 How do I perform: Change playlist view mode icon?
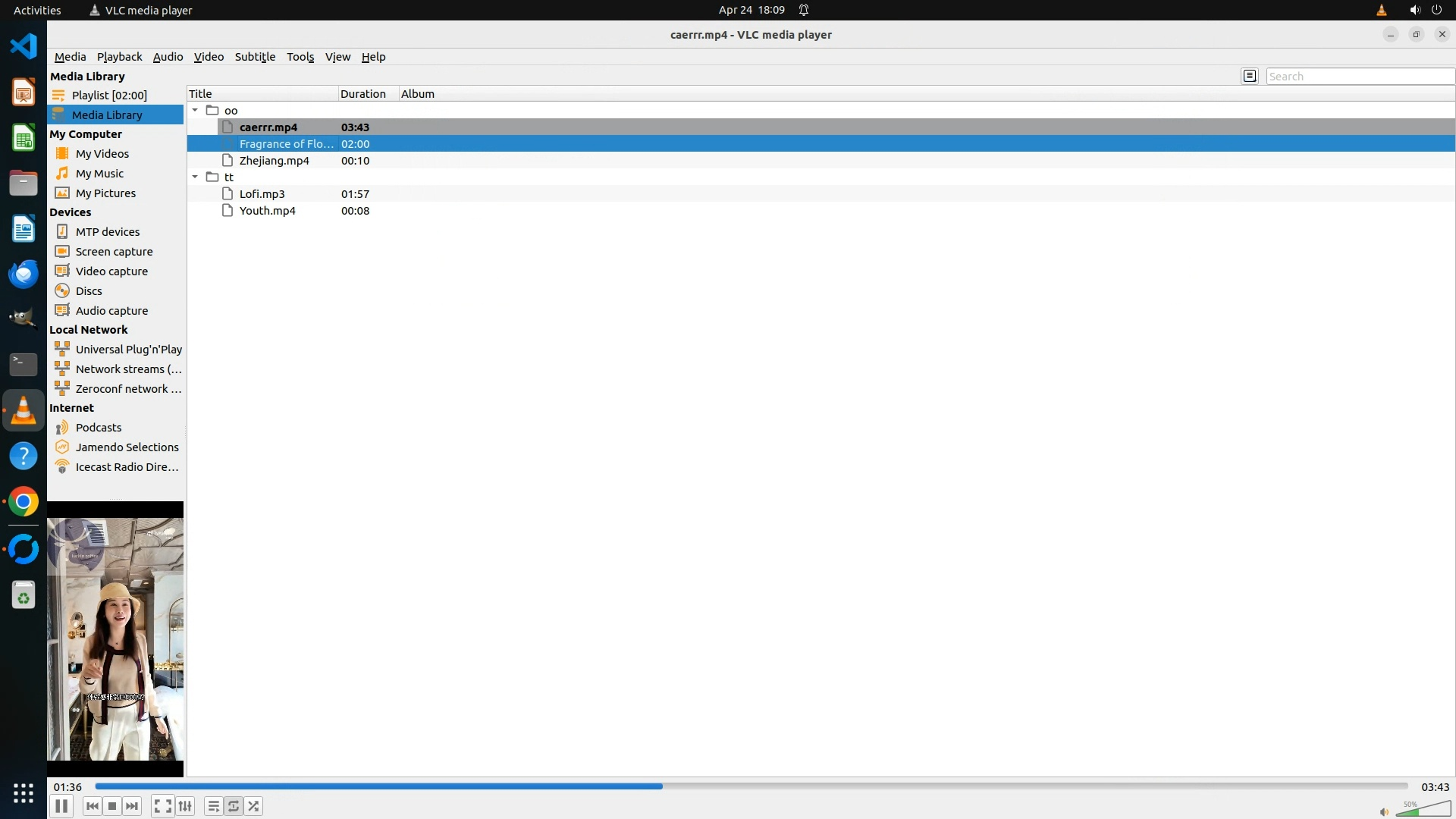tap(1250, 76)
